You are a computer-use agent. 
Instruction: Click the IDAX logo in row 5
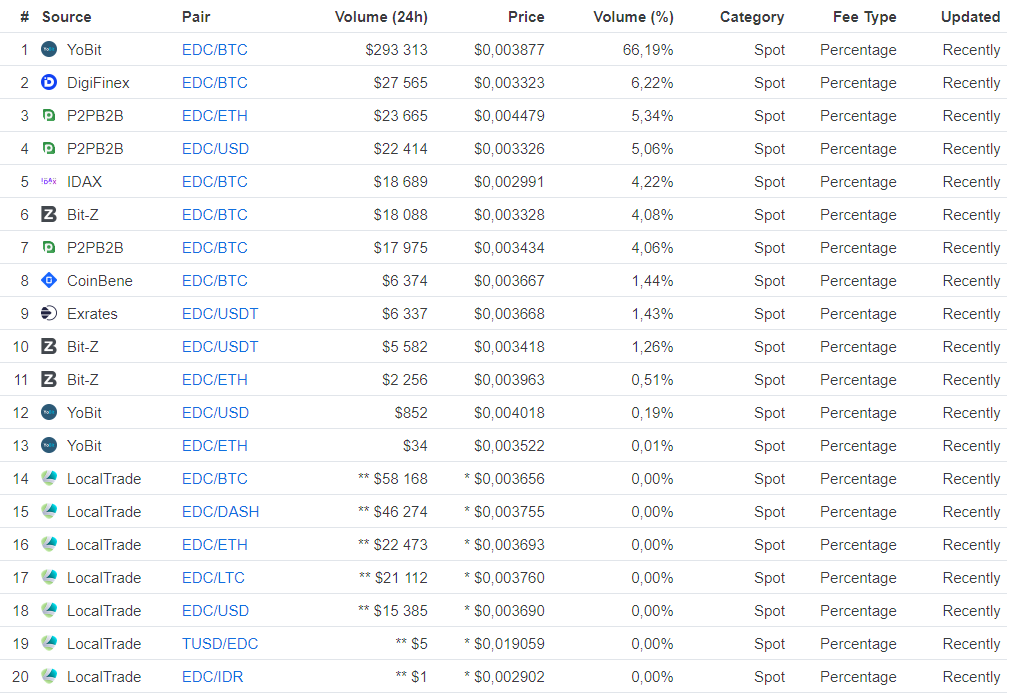[x=49, y=182]
